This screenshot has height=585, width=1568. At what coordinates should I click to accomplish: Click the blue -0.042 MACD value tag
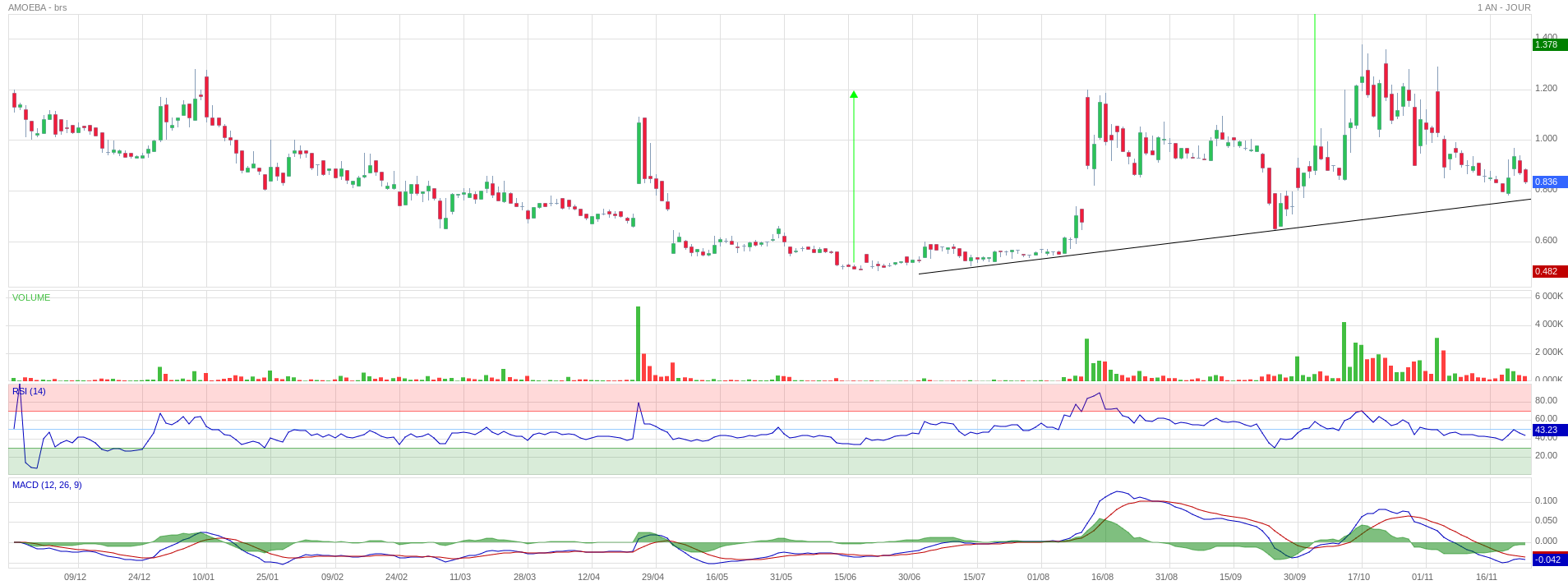pos(1548,560)
